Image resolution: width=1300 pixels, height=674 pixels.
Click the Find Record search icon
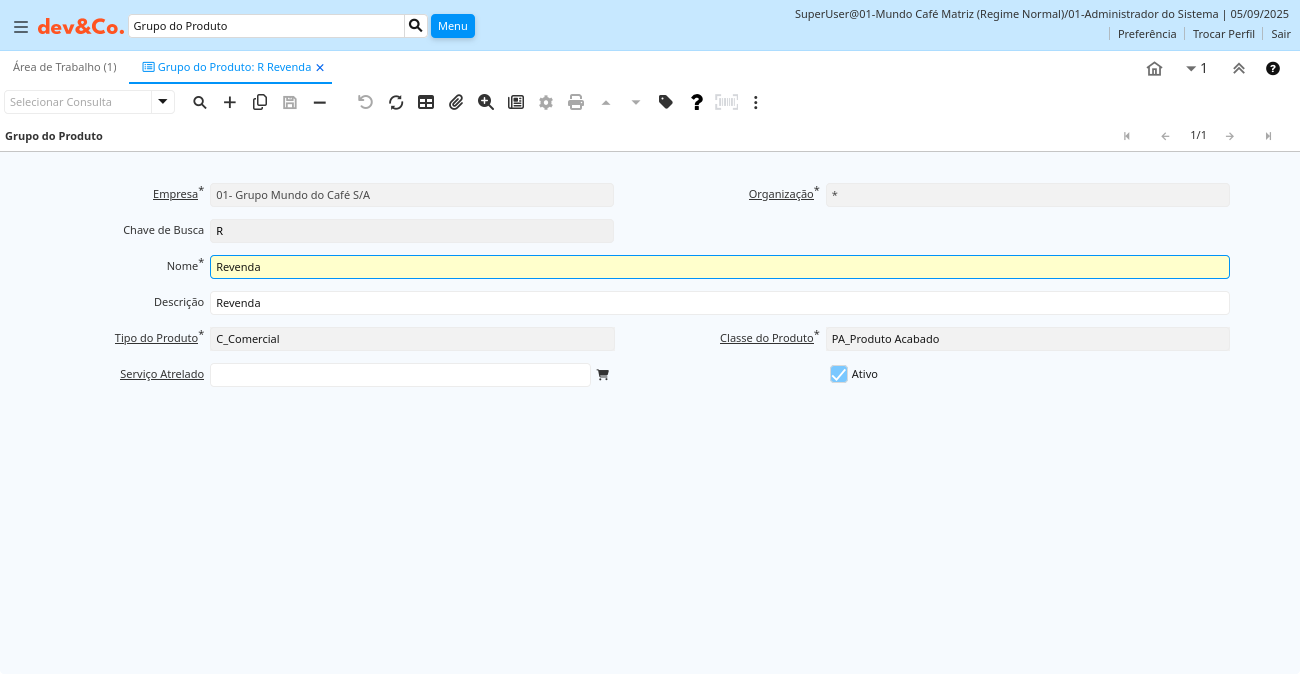(x=200, y=102)
